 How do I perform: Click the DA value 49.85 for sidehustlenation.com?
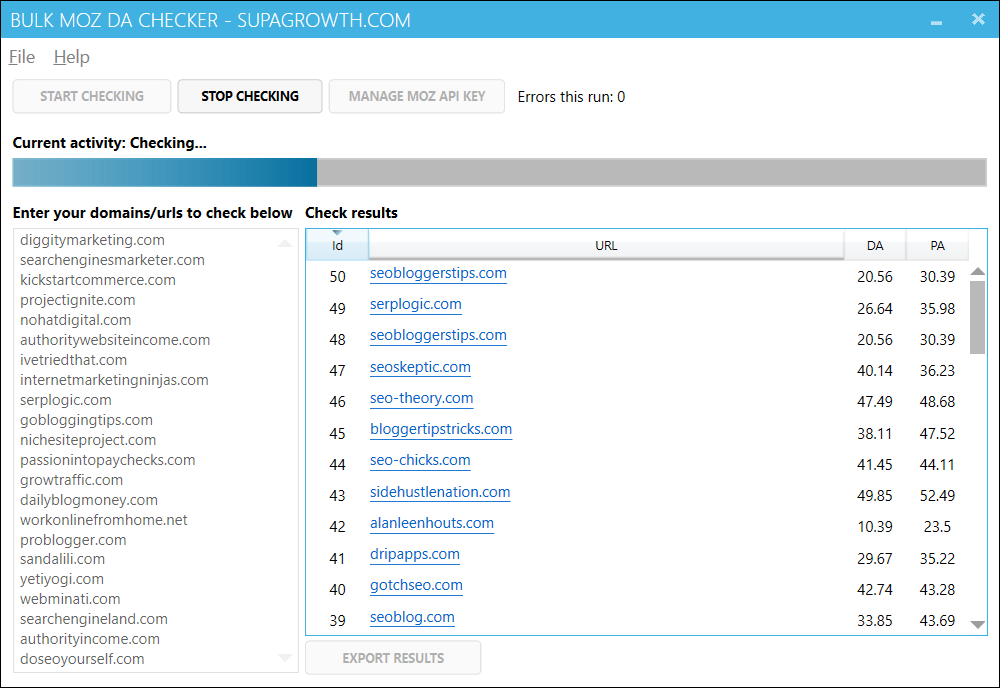coord(874,495)
